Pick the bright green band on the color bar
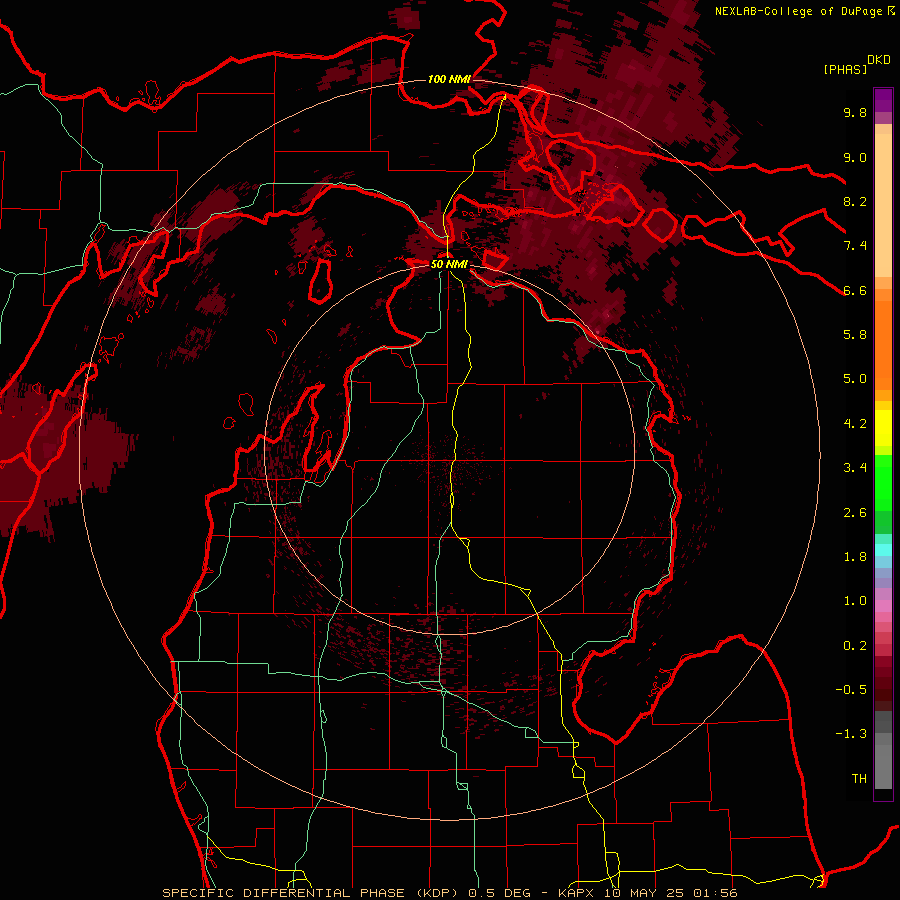900x900 pixels. (883, 482)
